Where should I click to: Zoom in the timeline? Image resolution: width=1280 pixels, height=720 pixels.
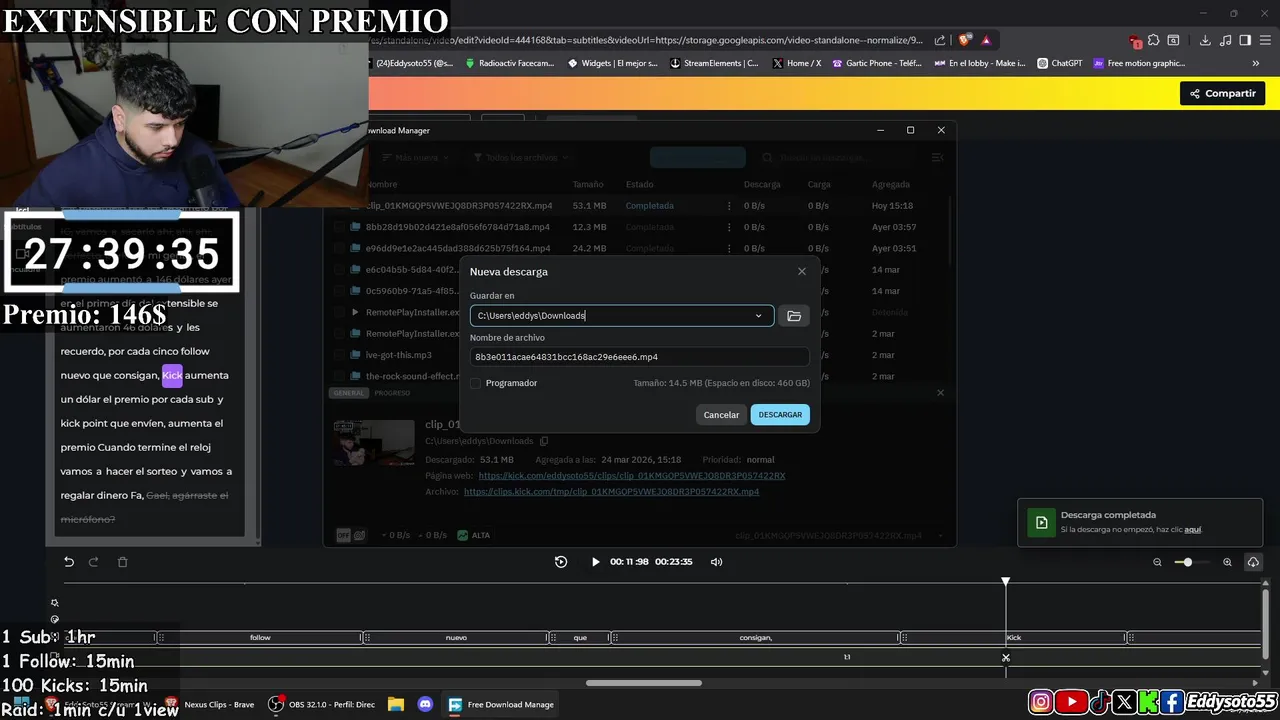[1227, 562]
